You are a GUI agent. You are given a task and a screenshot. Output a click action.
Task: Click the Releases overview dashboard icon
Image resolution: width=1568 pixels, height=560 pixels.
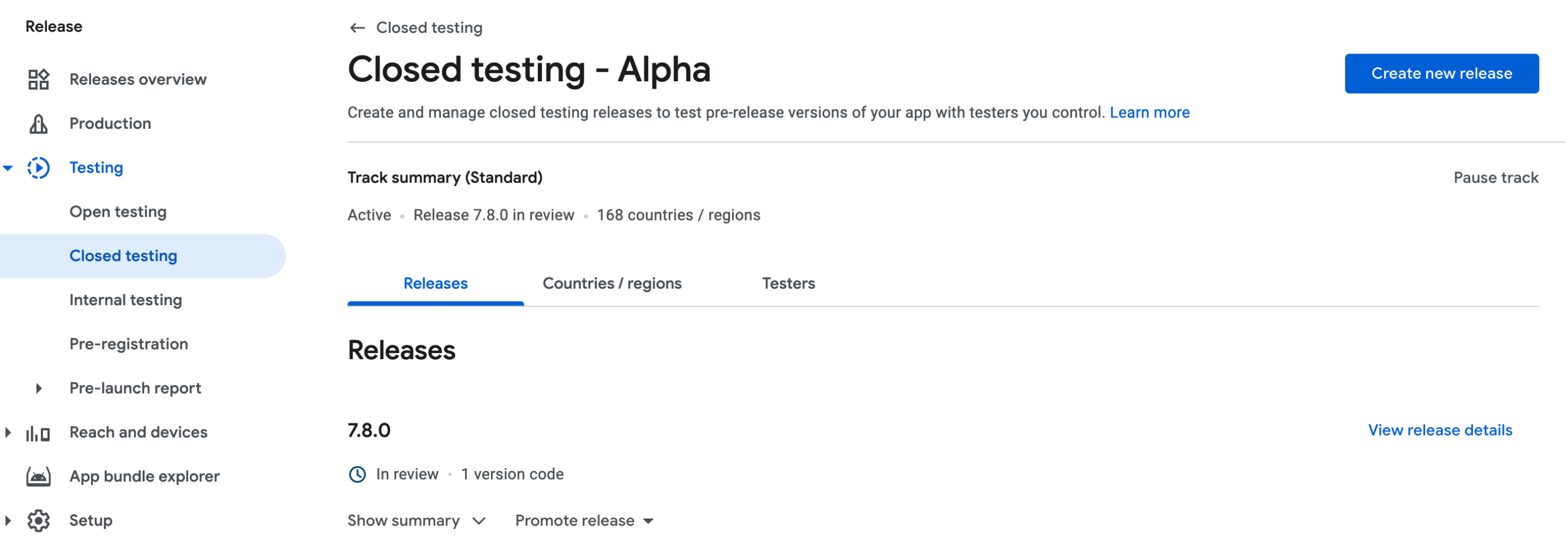point(38,79)
